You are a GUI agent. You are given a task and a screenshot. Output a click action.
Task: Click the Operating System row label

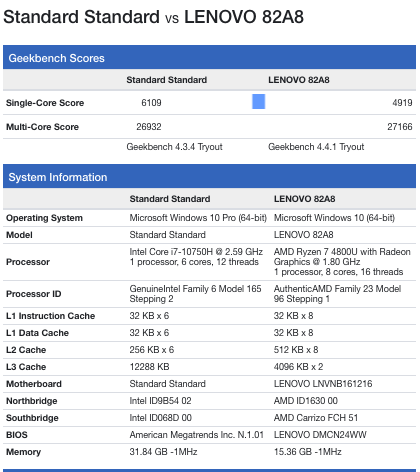pyautogui.click(x=44, y=218)
